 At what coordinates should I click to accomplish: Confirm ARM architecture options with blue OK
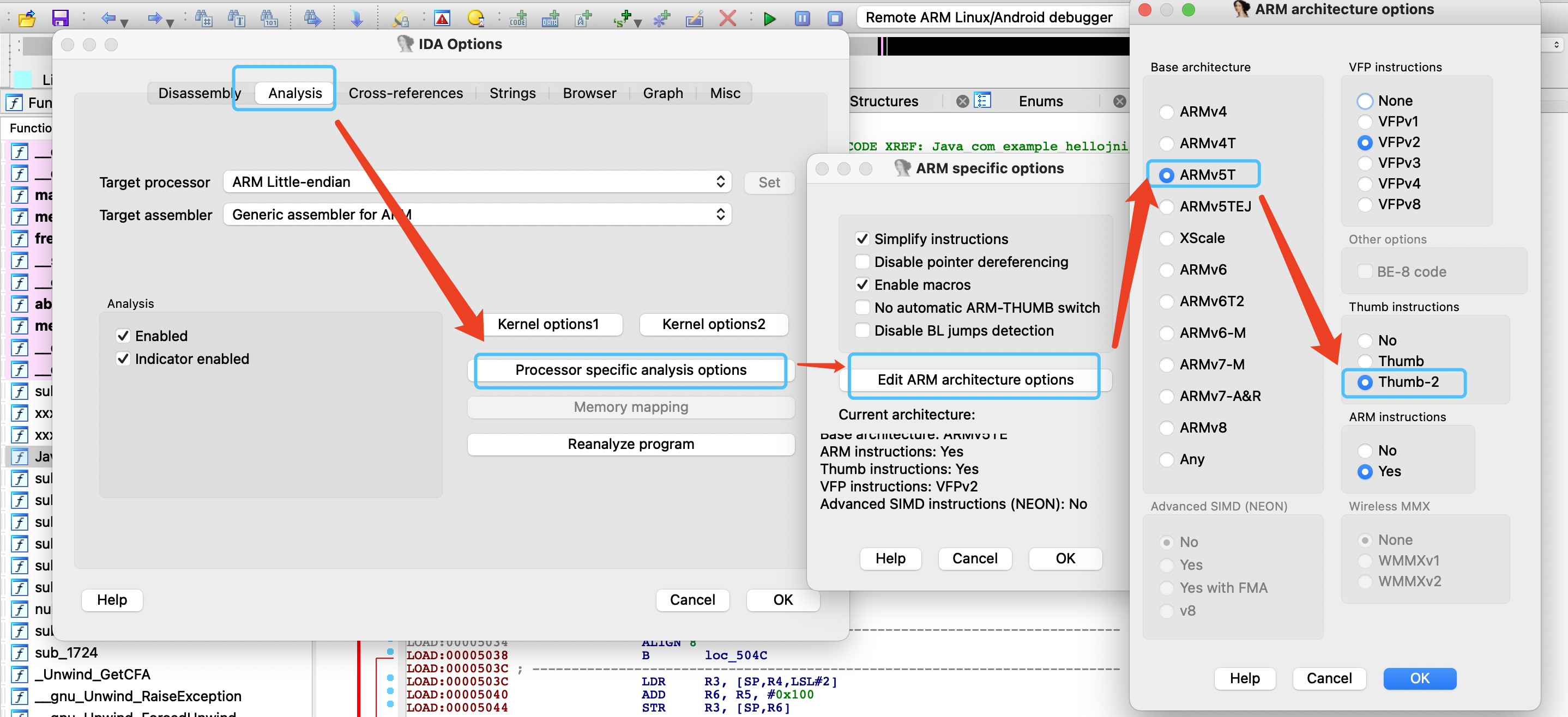pyautogui.click(x=1420, y=678)
